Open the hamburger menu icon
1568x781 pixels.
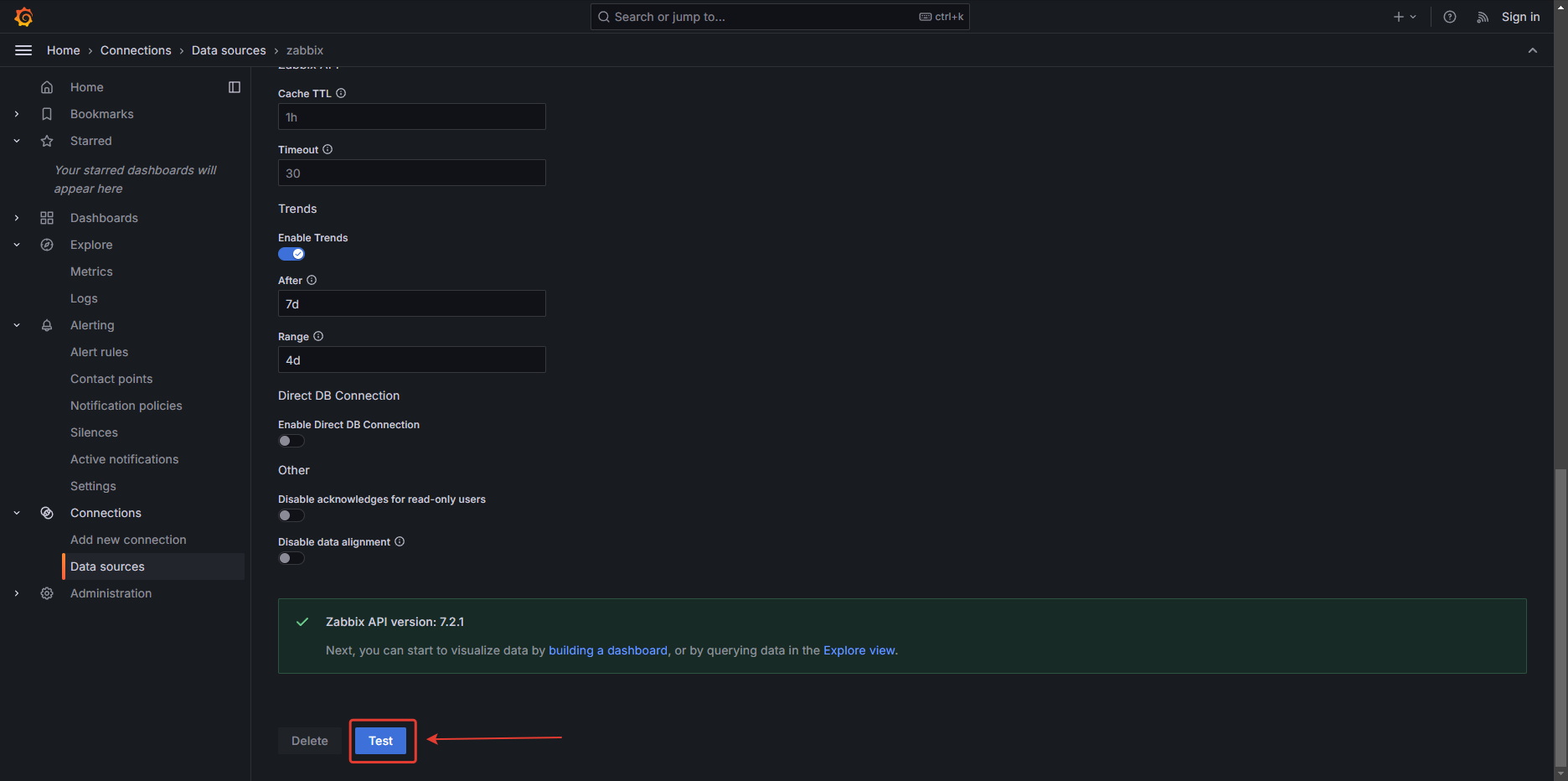click(23, 50)
